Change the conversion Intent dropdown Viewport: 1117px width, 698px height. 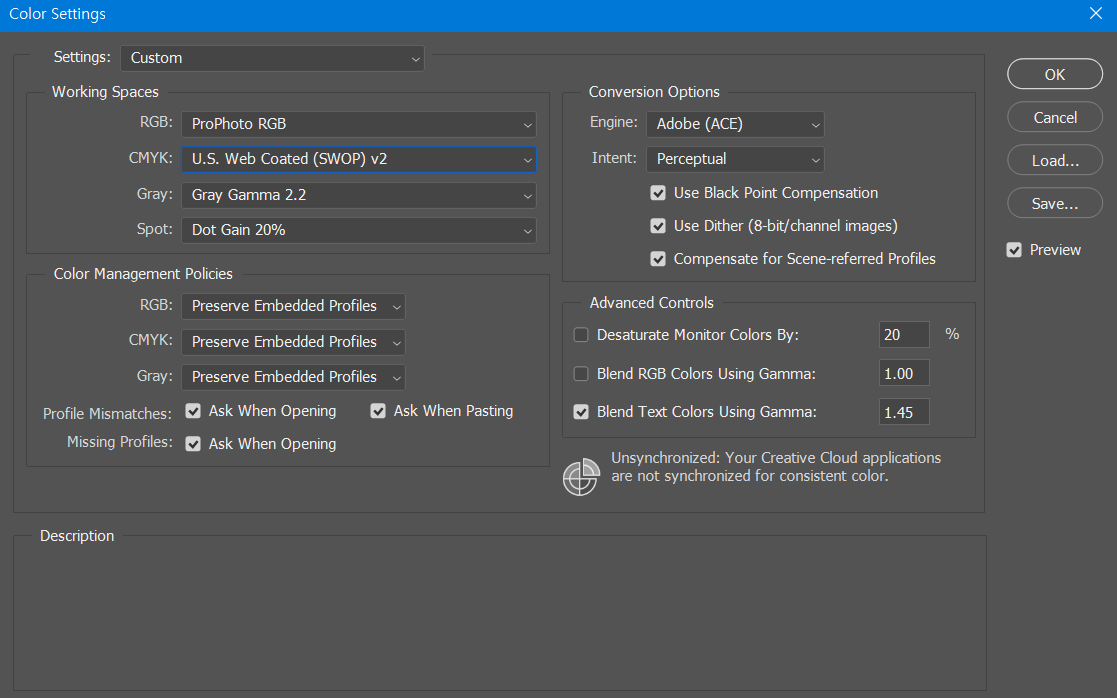[735, 160]
